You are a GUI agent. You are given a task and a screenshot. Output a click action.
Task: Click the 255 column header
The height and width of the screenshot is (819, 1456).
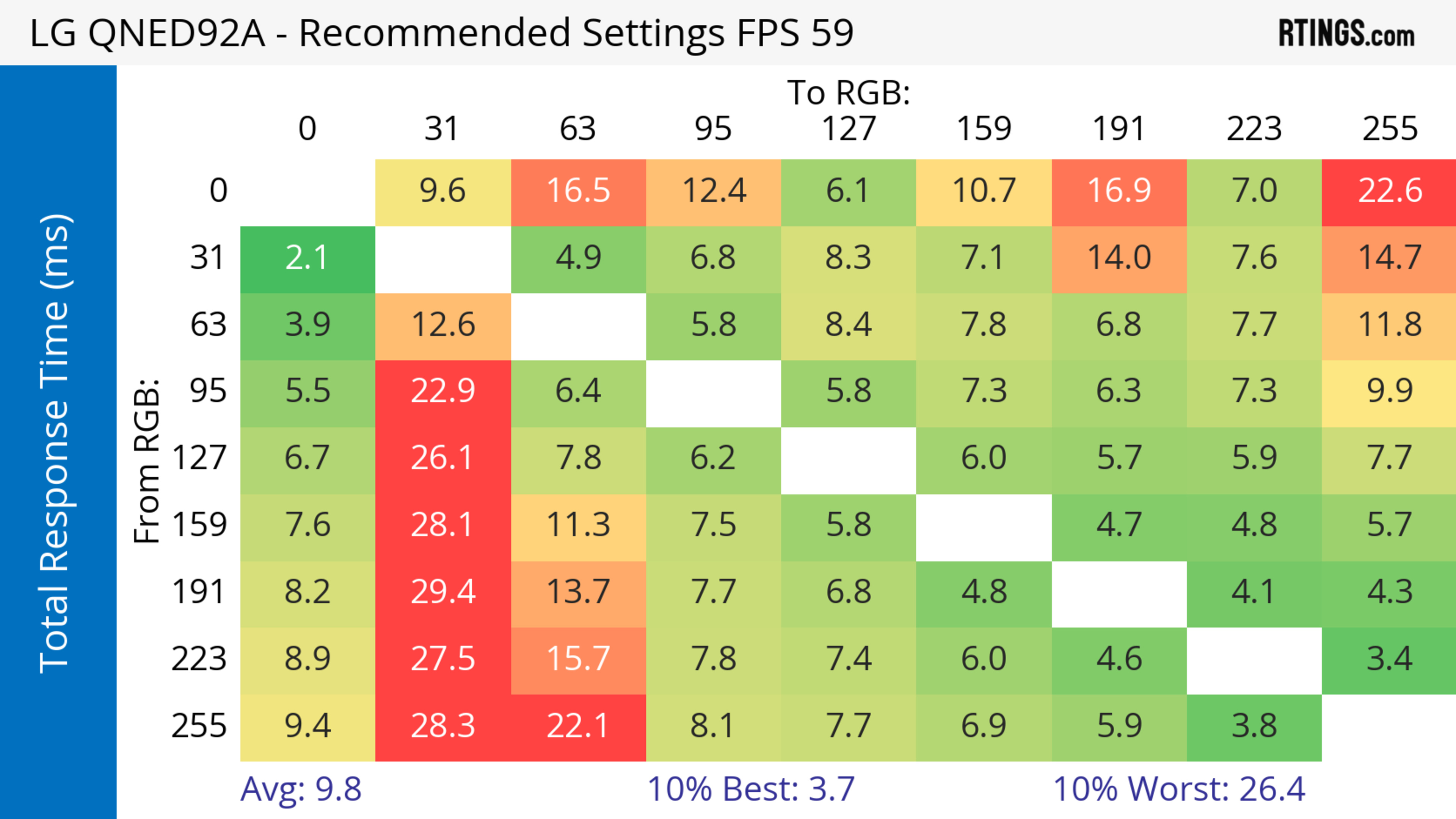coord(1389,129)
